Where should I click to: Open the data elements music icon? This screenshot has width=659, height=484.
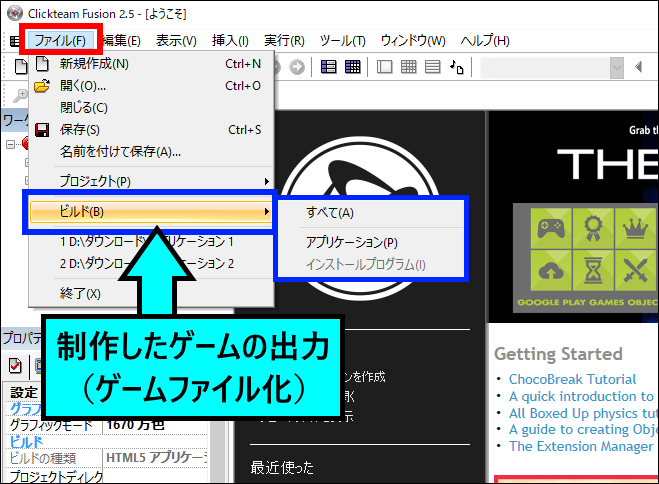click(456, 67)
